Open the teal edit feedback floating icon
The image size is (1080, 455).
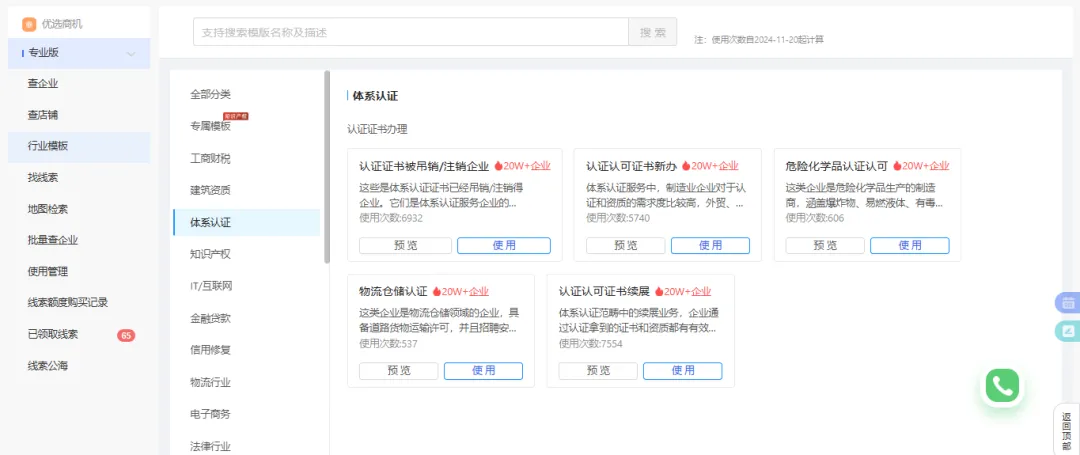coord(1068,331)
